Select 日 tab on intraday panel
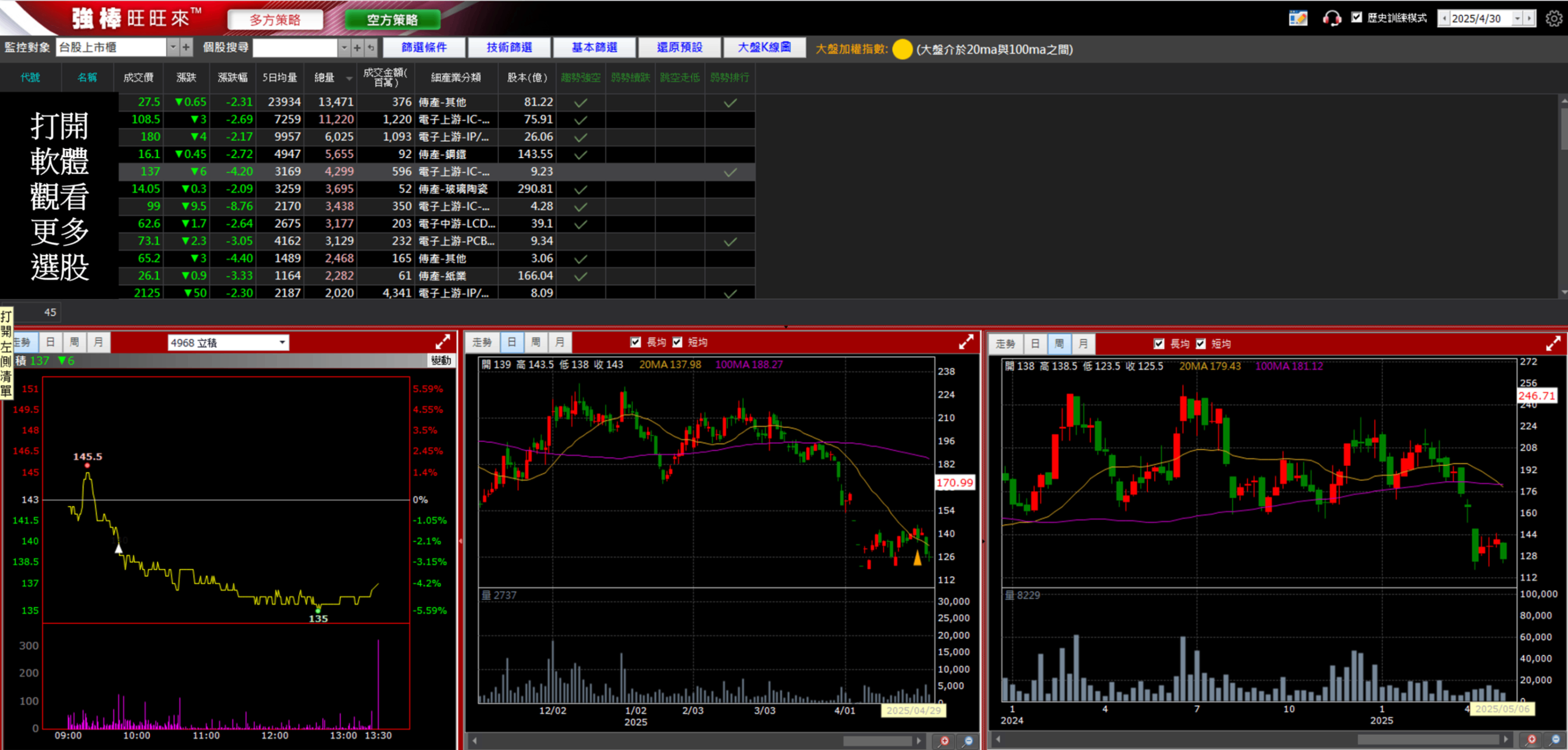Image resolution: width=1568 pixels, height=750 pixels. pyautogui.click(x=51, y=342)
